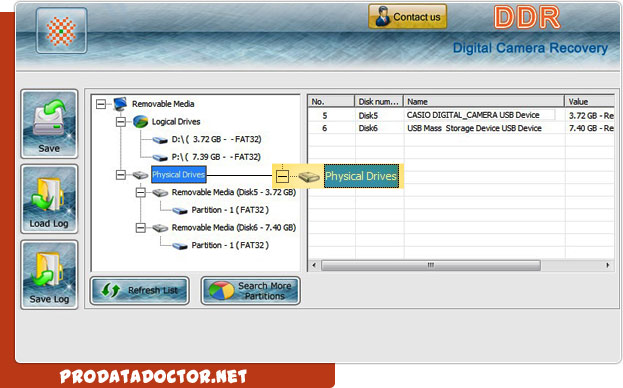Click Search More Partitions button
Image resolution: width=623 pixels, height=388 pixels.
250,291
